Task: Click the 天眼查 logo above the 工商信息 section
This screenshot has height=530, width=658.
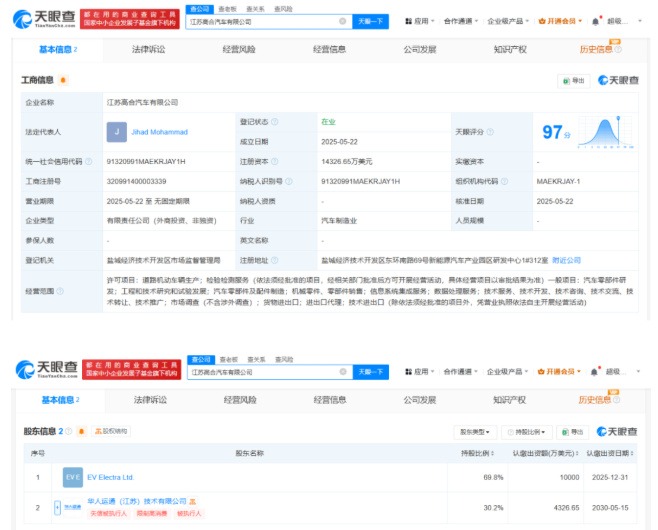Action: pos(44,19)
